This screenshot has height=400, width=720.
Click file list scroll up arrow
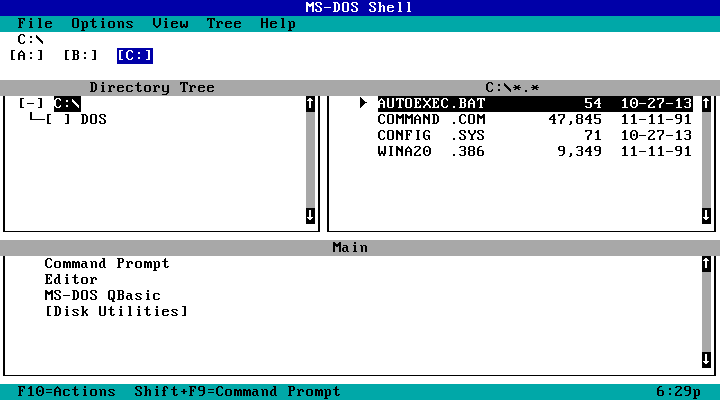tap(706, 103)
